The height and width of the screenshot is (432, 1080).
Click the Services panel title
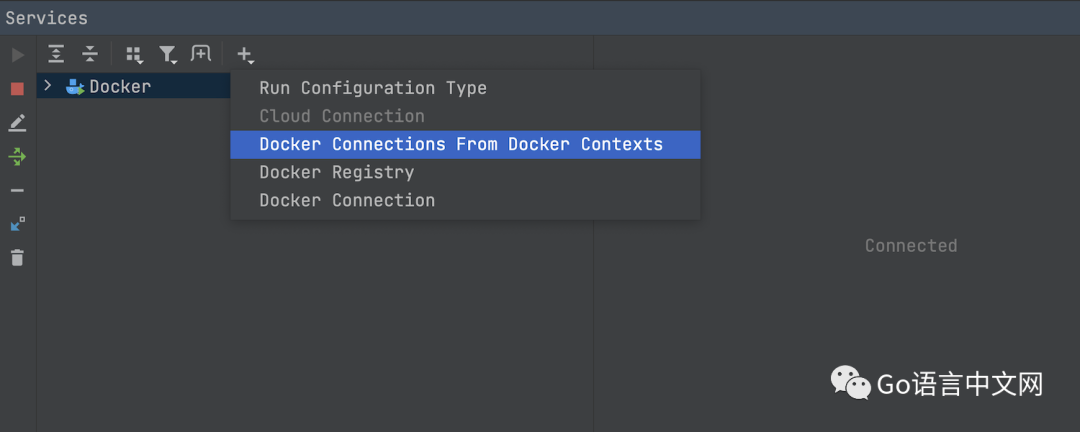pyautogui.click(x=46, y=18)
